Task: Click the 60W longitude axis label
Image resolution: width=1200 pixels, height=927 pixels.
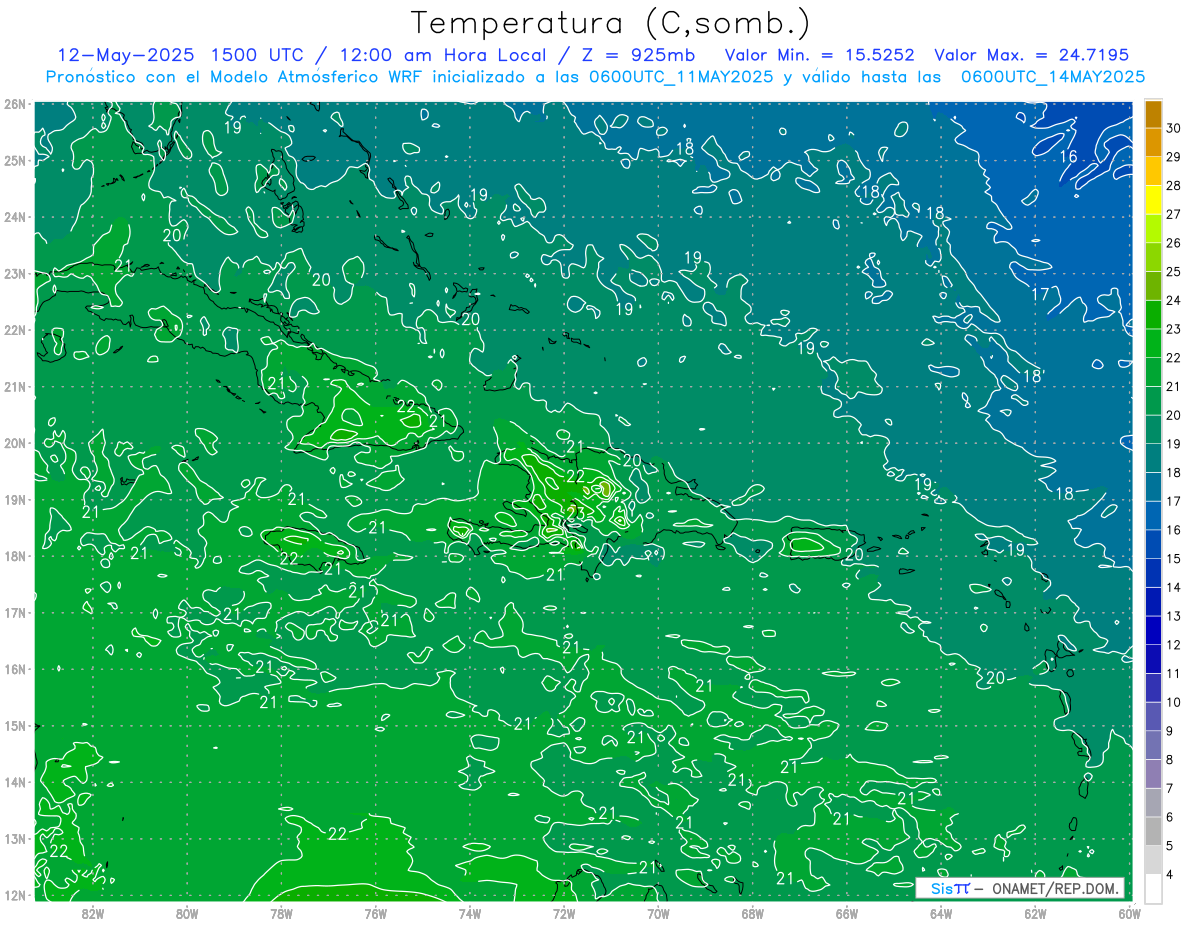Action: click(1129, 913)
